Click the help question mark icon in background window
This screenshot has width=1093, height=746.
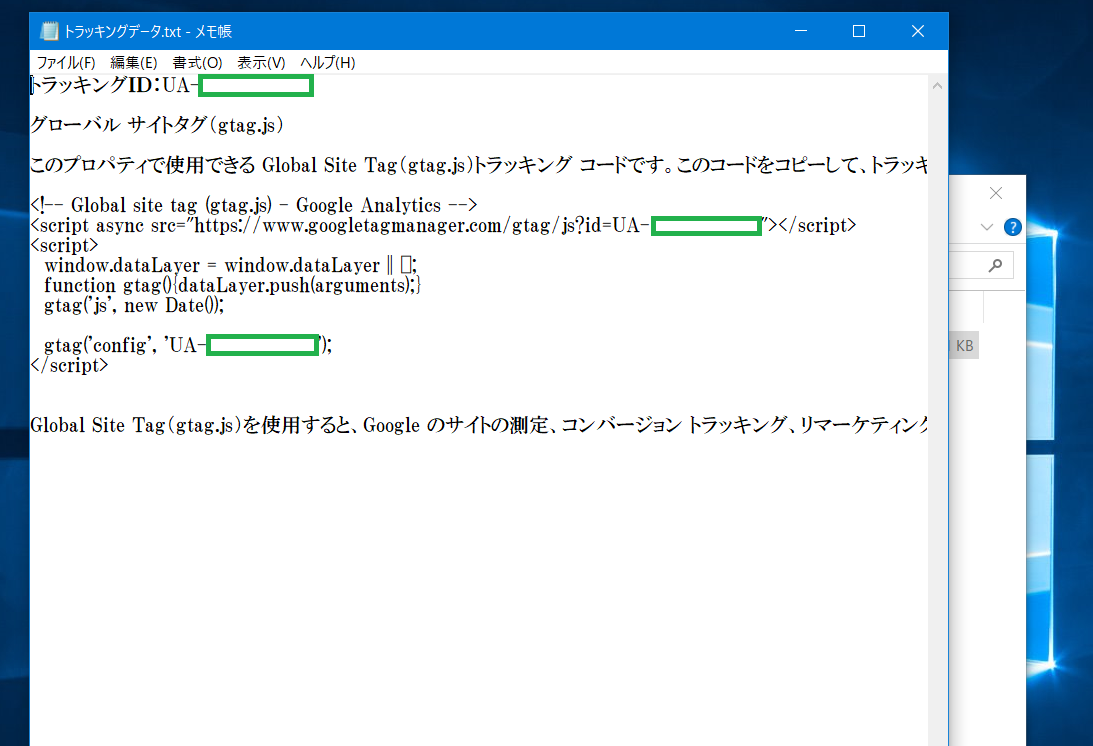[1012, 227]
